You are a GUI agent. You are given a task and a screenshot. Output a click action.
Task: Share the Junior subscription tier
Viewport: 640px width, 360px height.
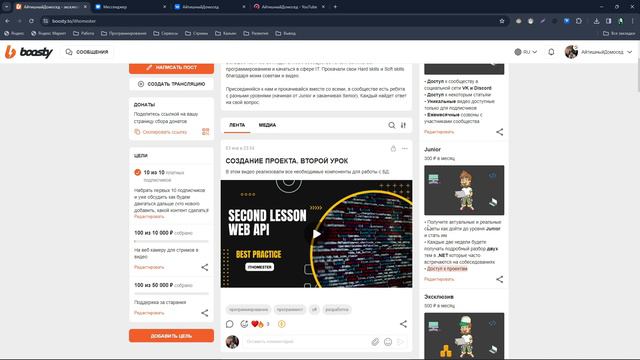tap(500, 279)
